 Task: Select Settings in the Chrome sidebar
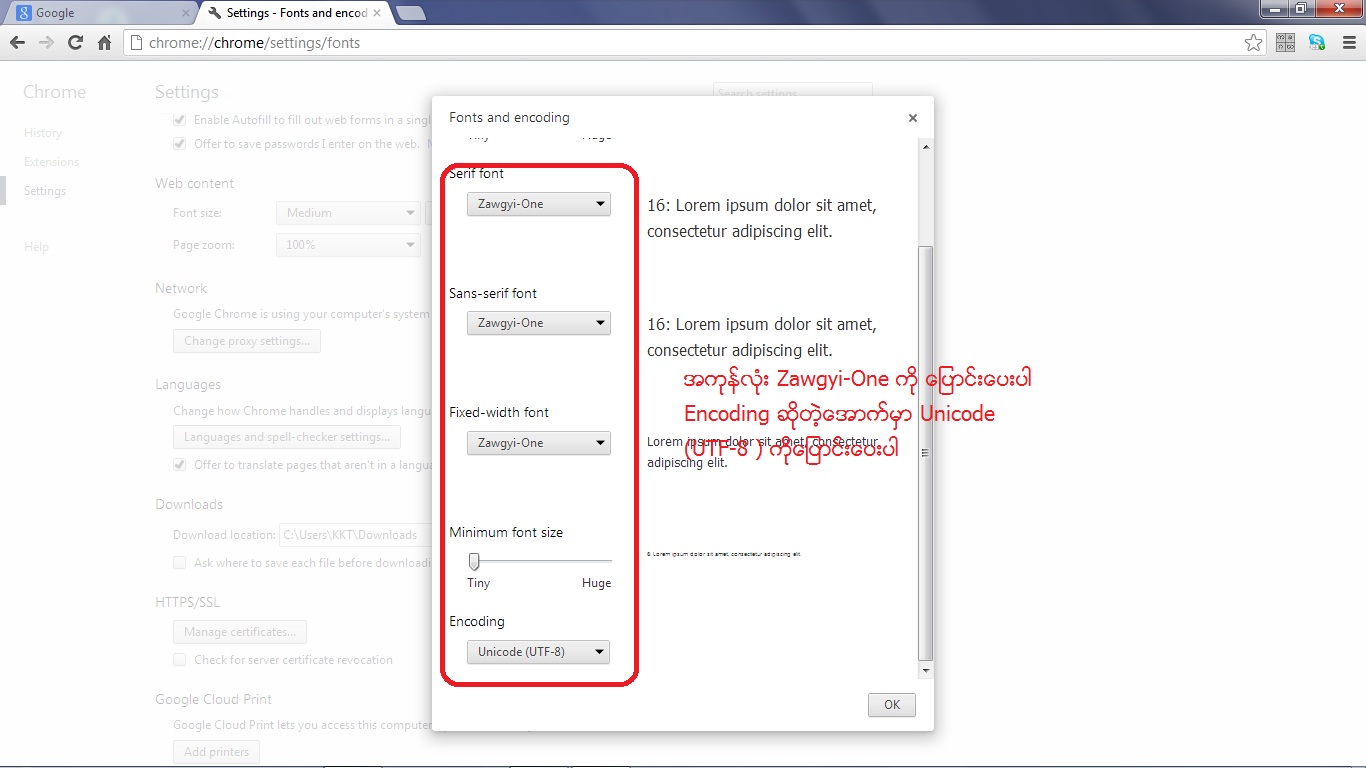(45, 191)
